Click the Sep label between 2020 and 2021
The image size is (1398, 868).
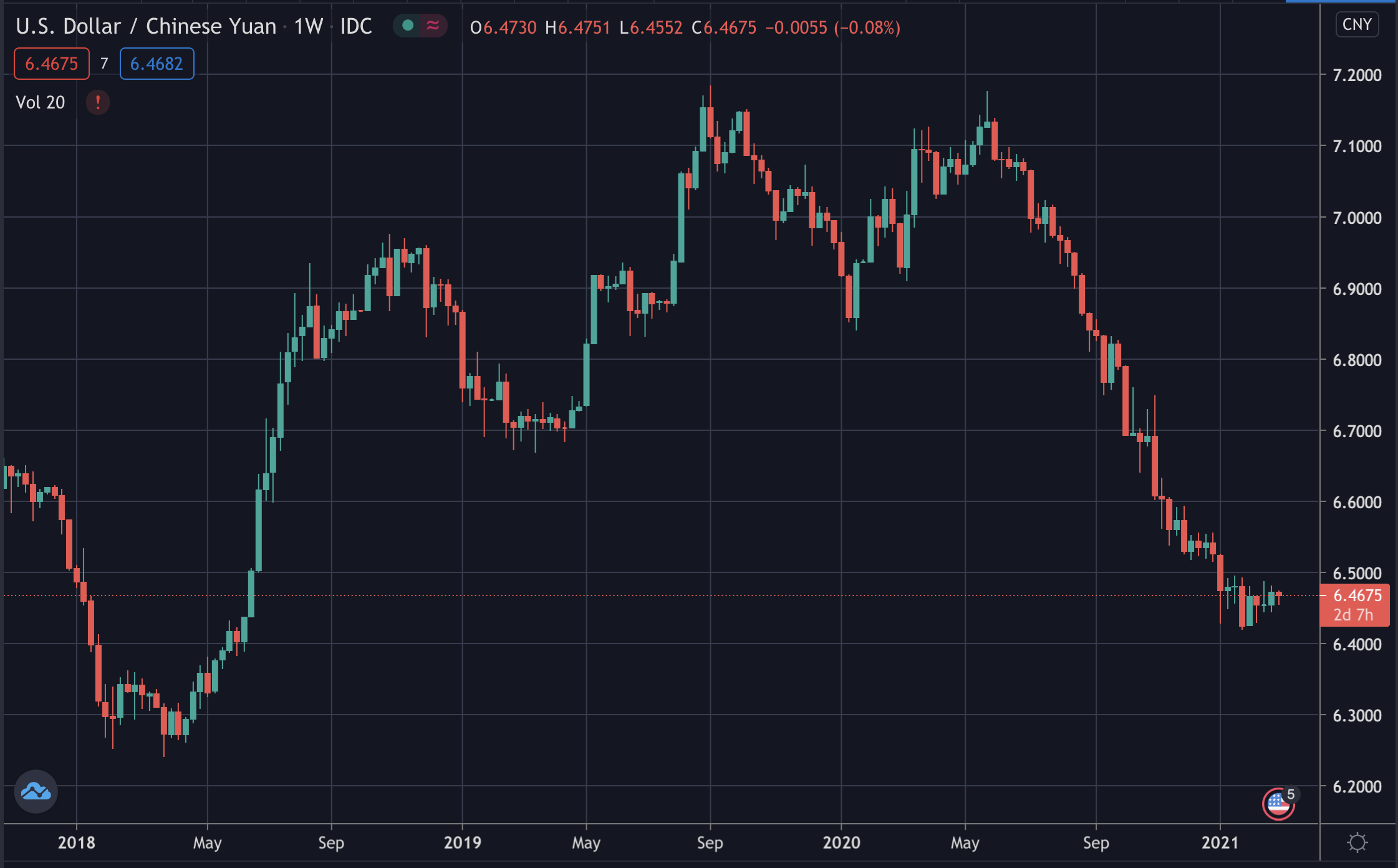click(x=1096, y=843)
